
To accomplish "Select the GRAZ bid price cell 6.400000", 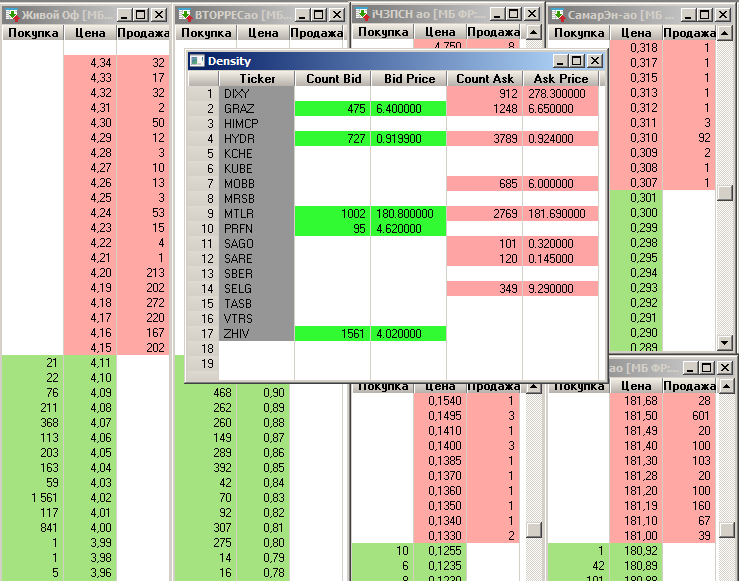I will [408, 108].
